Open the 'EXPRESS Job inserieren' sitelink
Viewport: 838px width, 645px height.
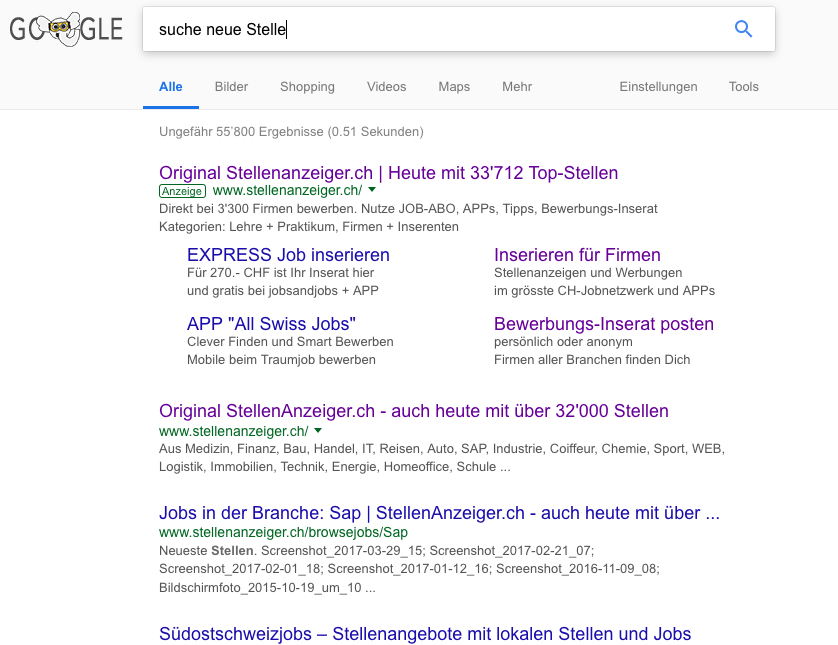point(288,255)
